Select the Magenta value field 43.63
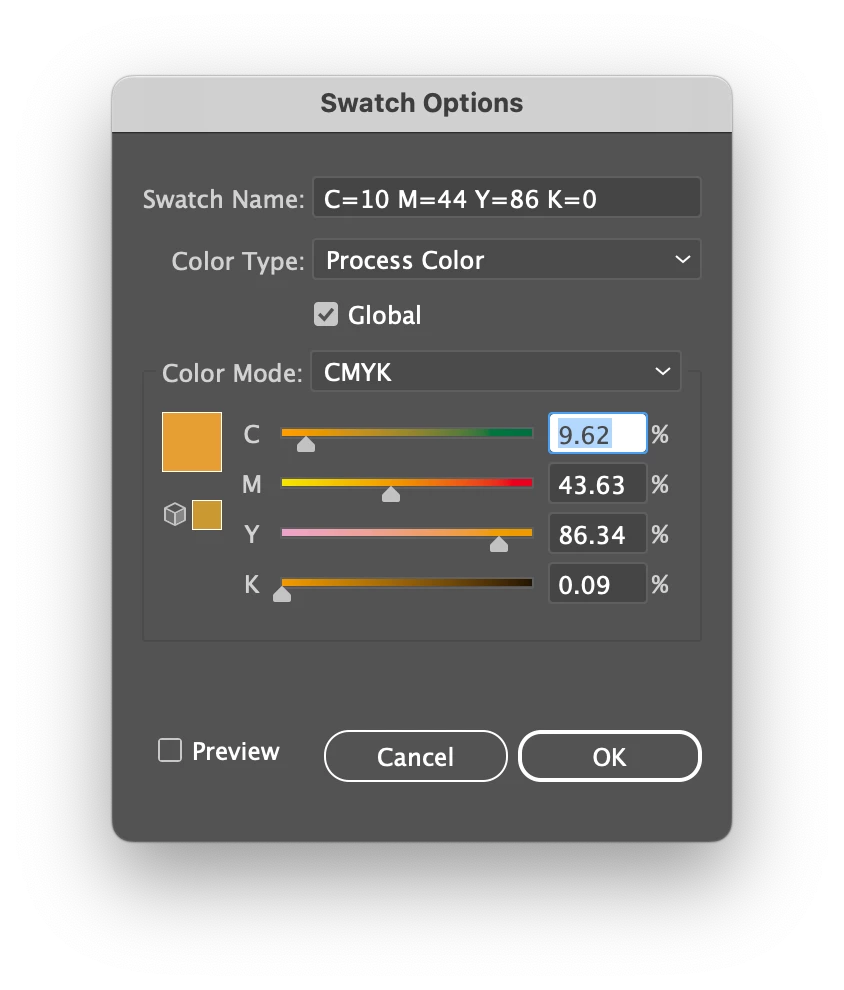Viewport: 844px width, 990px height. 597,485
